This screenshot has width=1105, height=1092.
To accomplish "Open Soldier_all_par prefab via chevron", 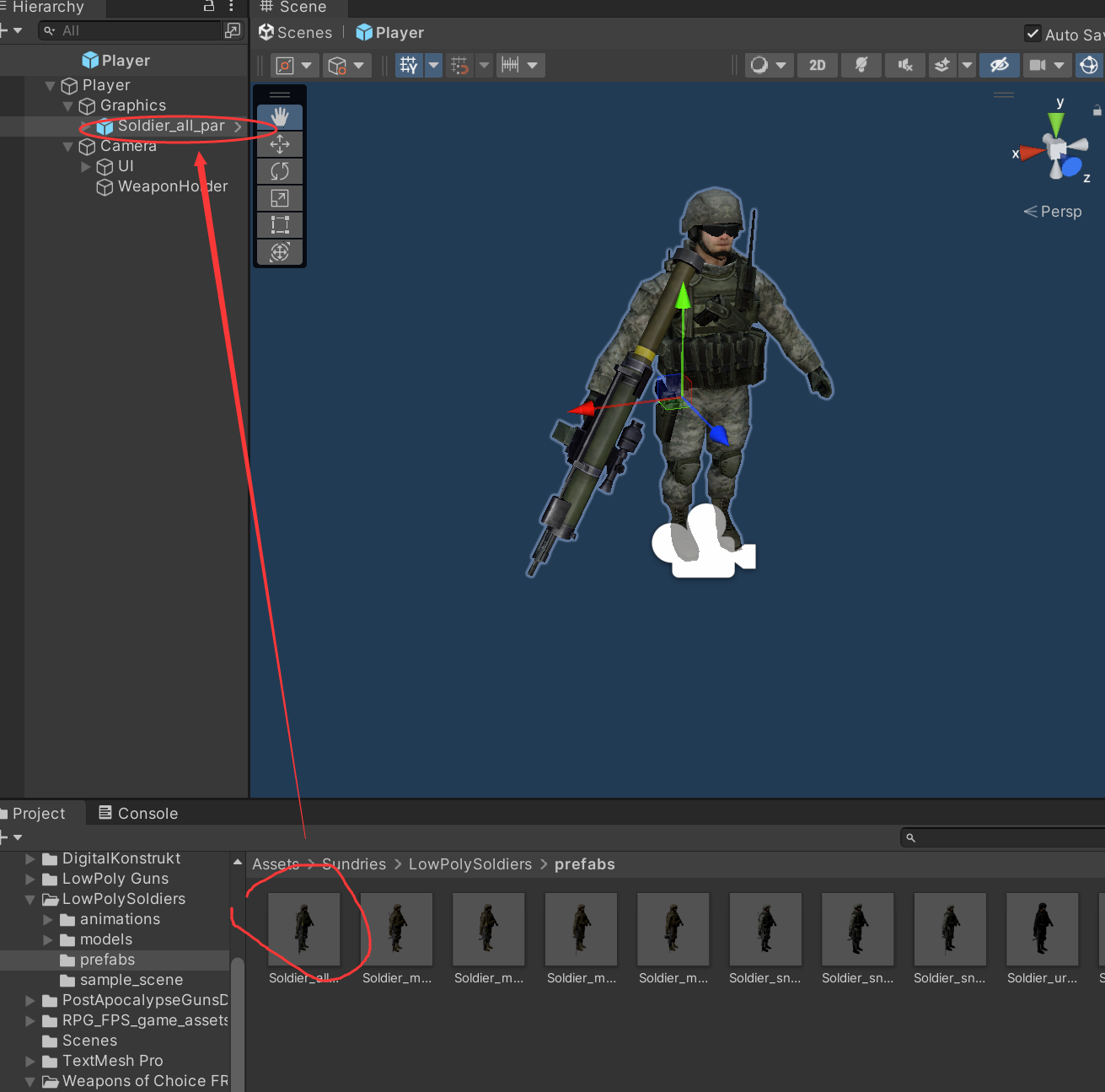I will coord(238,126).
